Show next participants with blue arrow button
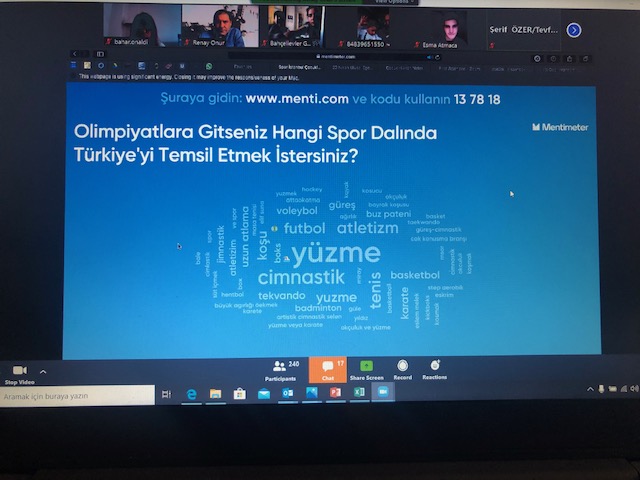 pyautogui.click(x=573, y=30)
